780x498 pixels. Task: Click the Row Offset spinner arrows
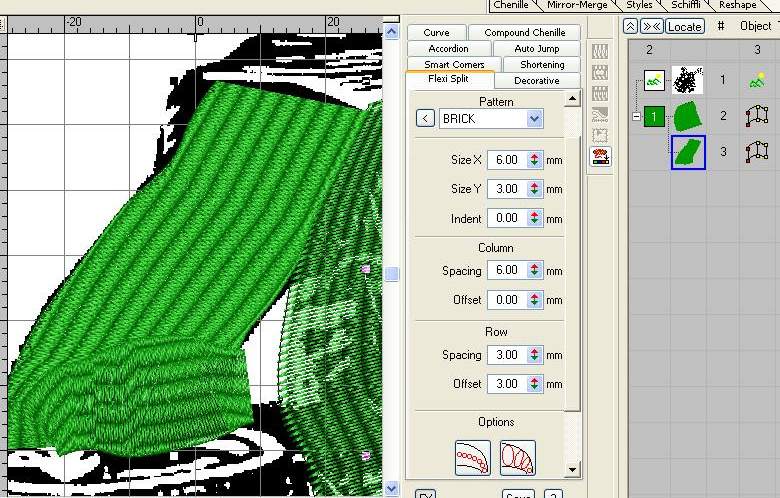[x=535, y=384]
